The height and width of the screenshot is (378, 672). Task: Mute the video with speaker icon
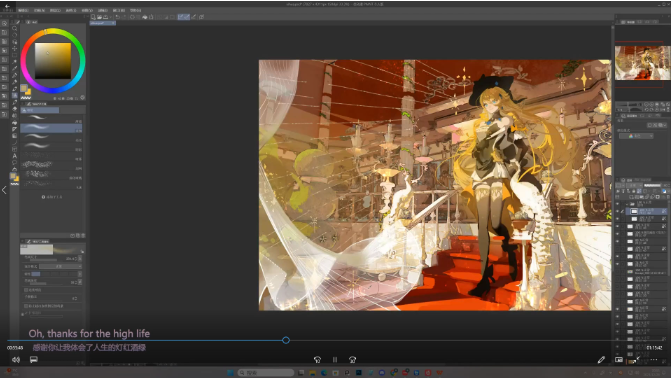coord(16,360)
